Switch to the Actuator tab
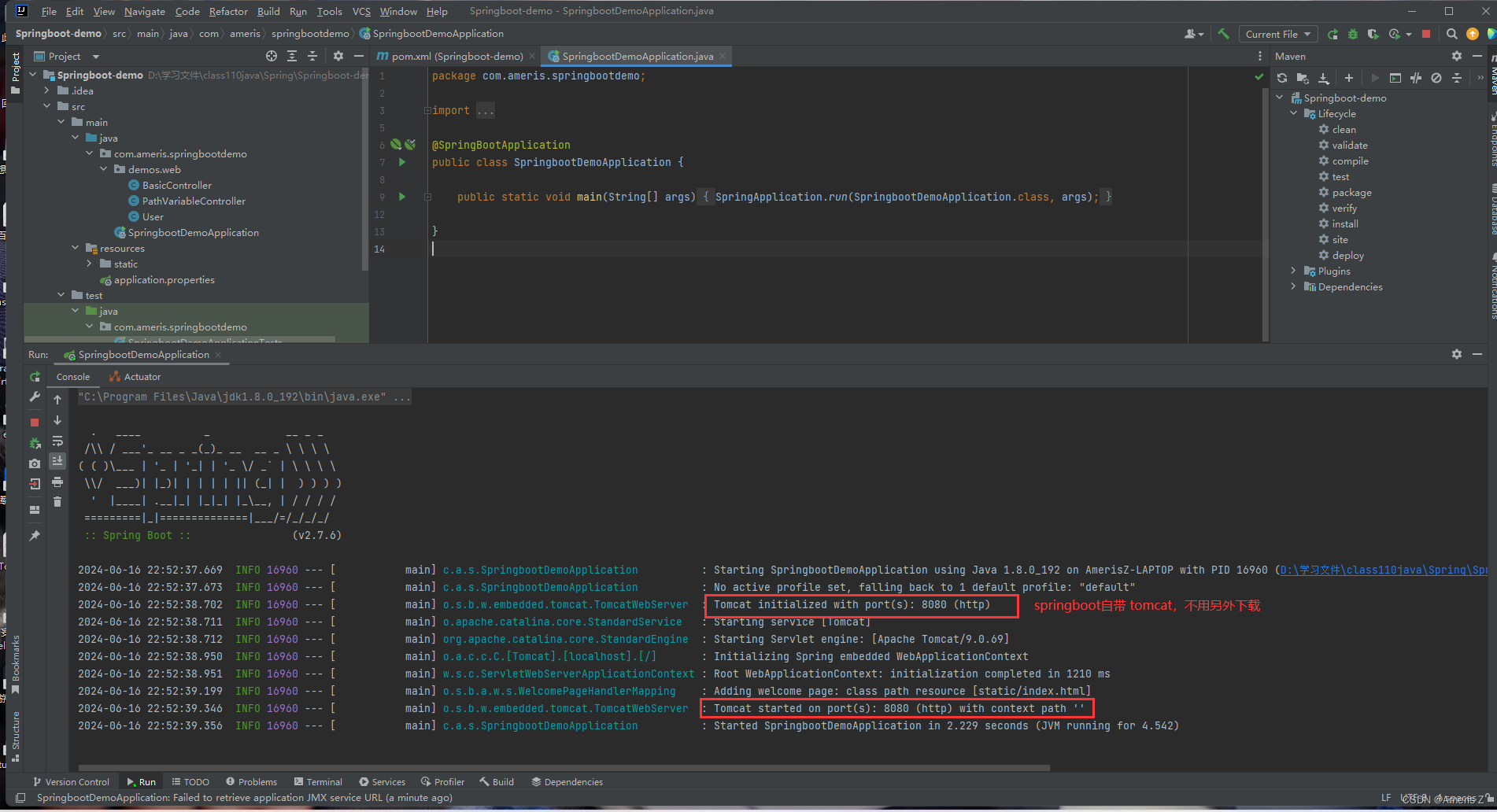This screenshot has width=1497, height=812. (x=135, y=377)
